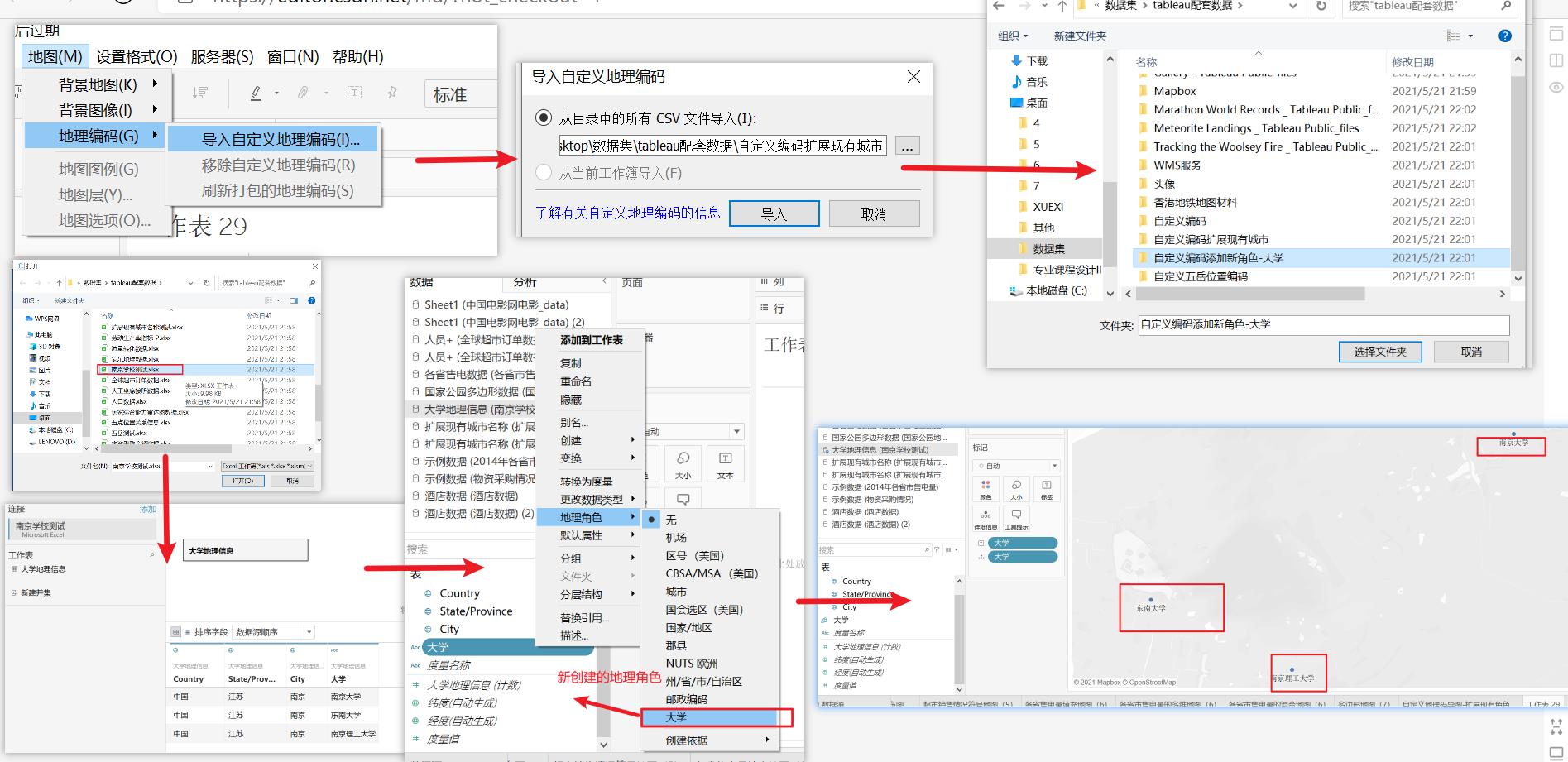Open the view options dropdown arrow in folder dialog

1470,36
